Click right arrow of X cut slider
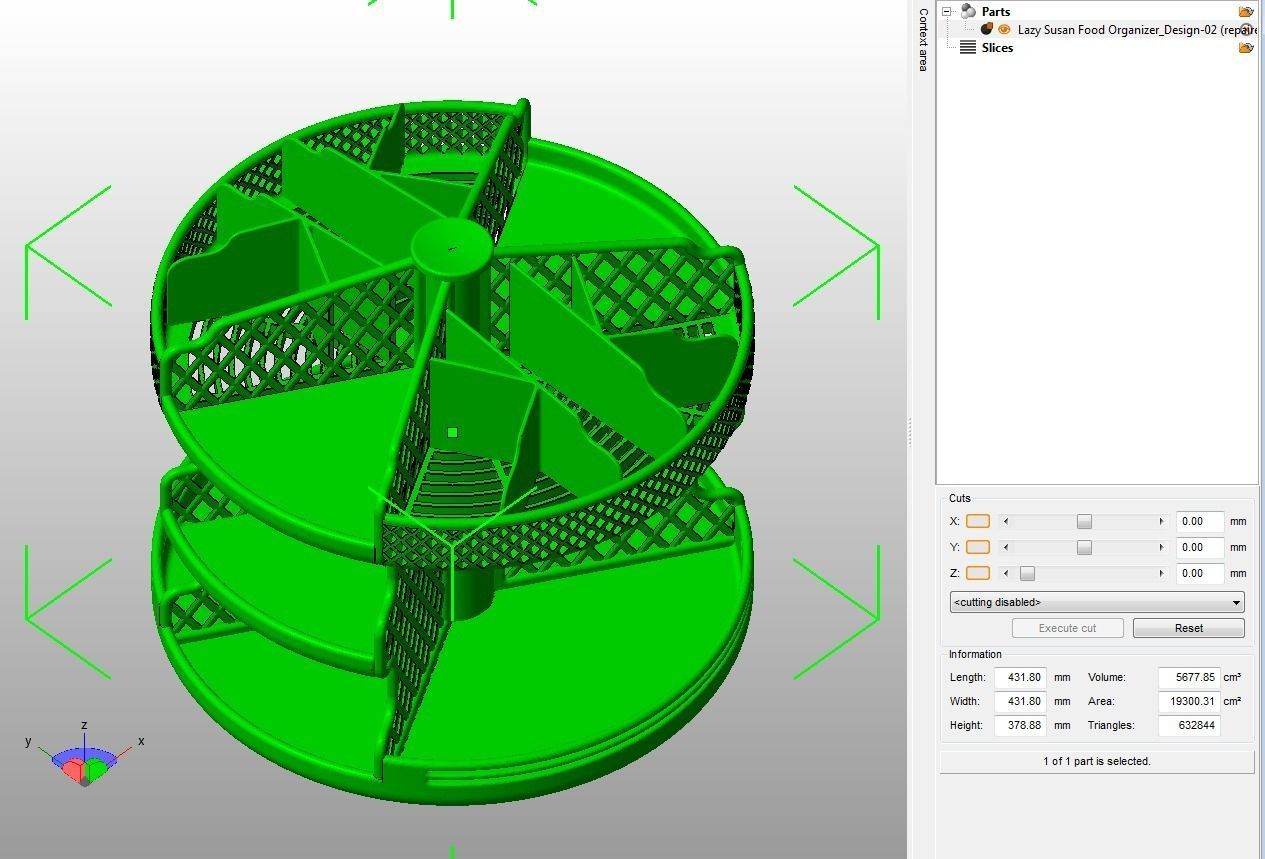 click(x=1161, y=521)
